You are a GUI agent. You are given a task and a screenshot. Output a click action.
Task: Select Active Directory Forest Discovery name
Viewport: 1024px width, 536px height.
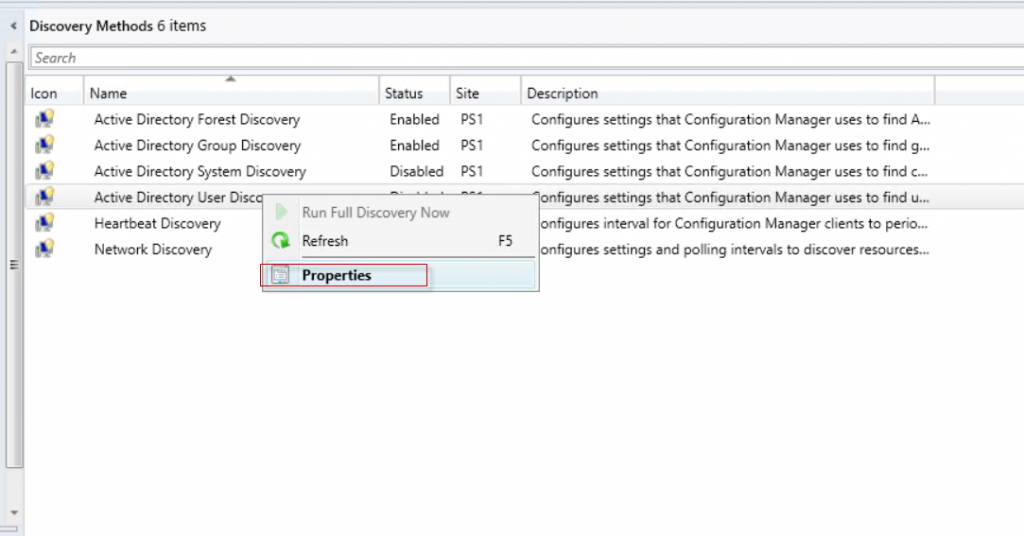[197, 119]
